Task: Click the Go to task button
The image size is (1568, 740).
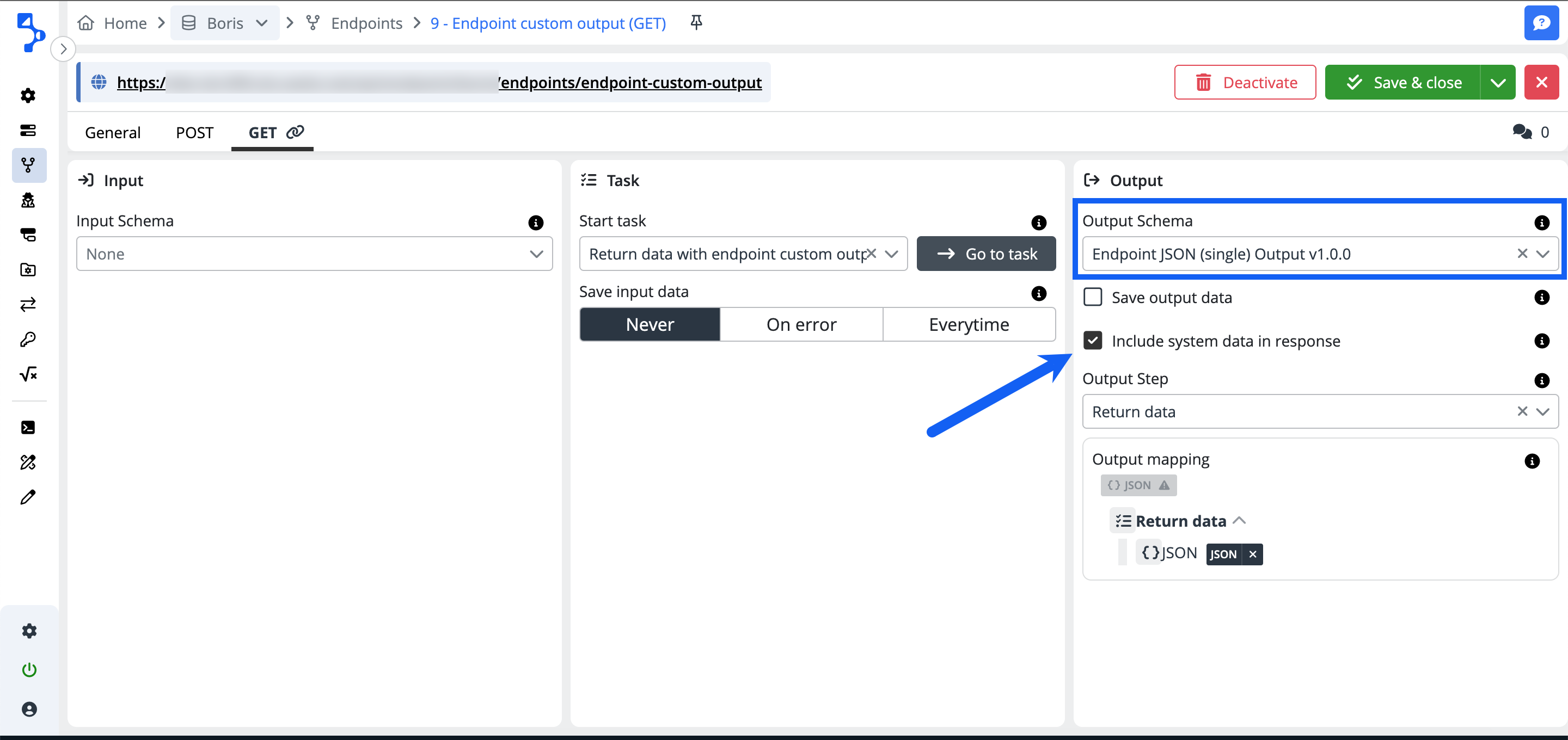Action: [985, 254]
